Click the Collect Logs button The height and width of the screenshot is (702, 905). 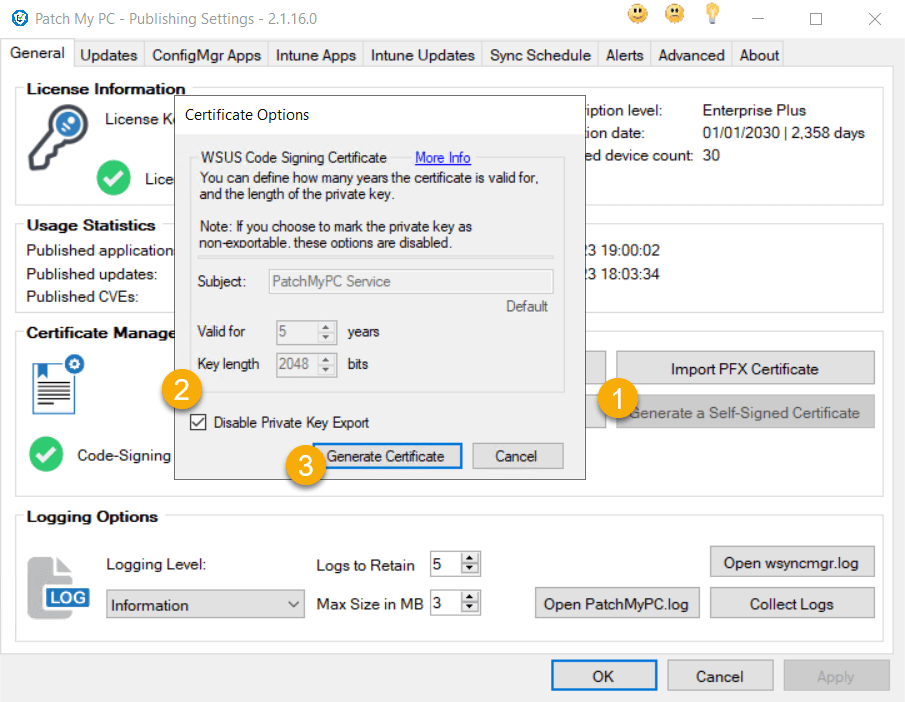pyautogui.click(x=792, y=603)
